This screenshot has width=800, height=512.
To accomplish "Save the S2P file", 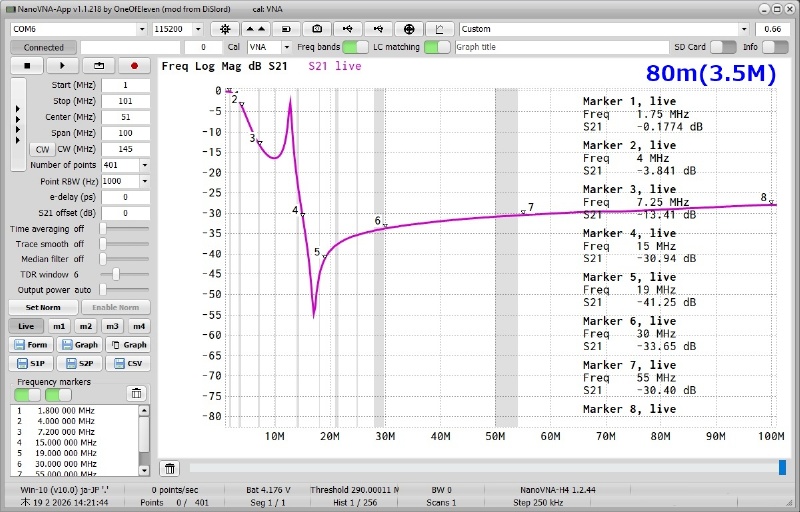I will (83, 364).
